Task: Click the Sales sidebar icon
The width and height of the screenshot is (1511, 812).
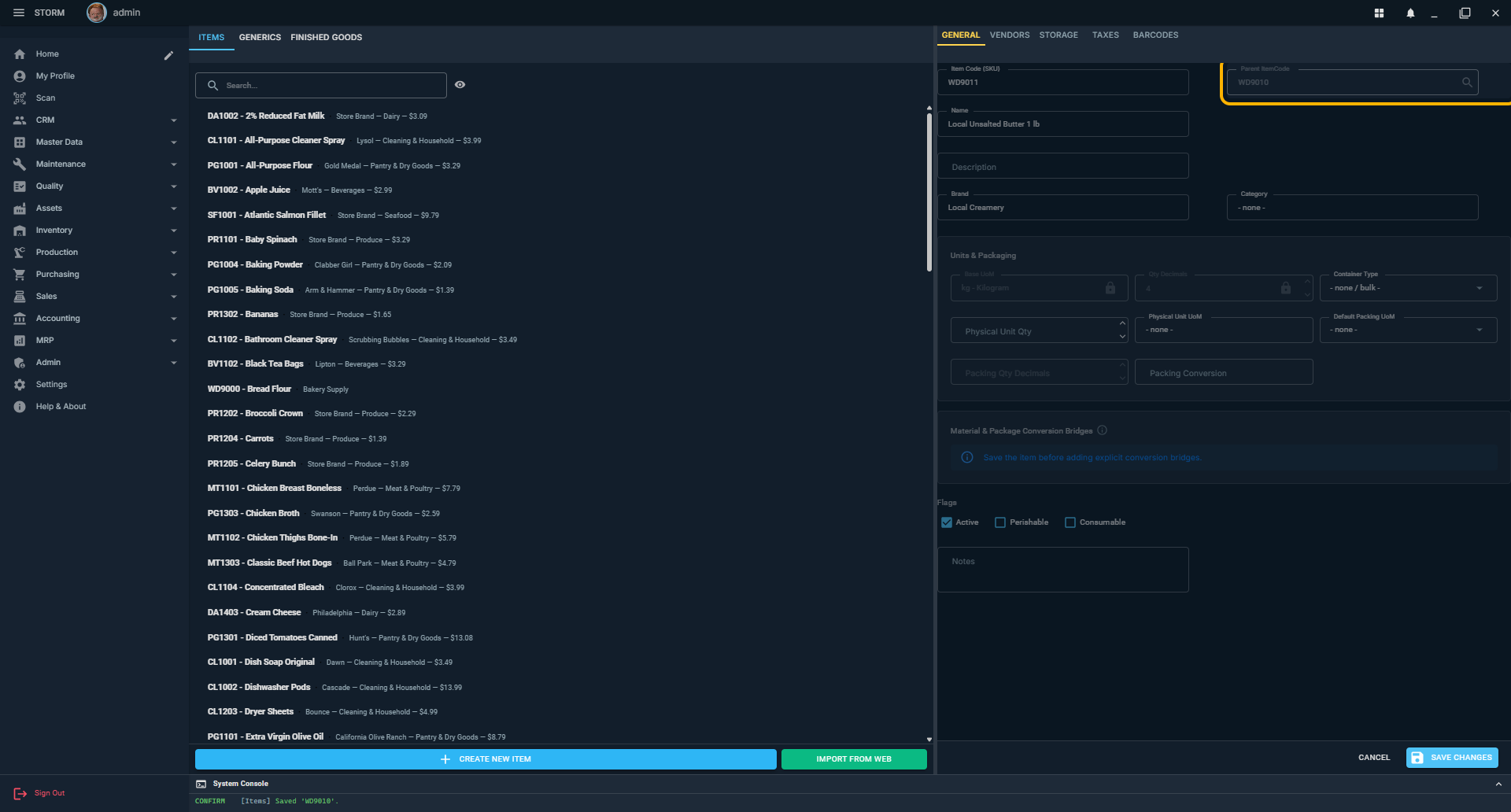Action: click(x=20, y=297)
